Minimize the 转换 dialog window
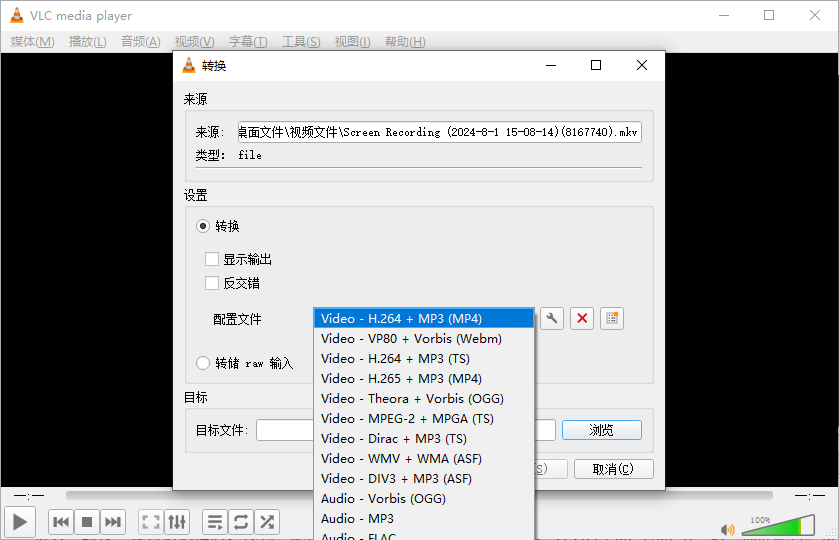Viewport: 839px width, 540px height. [551, 65]
